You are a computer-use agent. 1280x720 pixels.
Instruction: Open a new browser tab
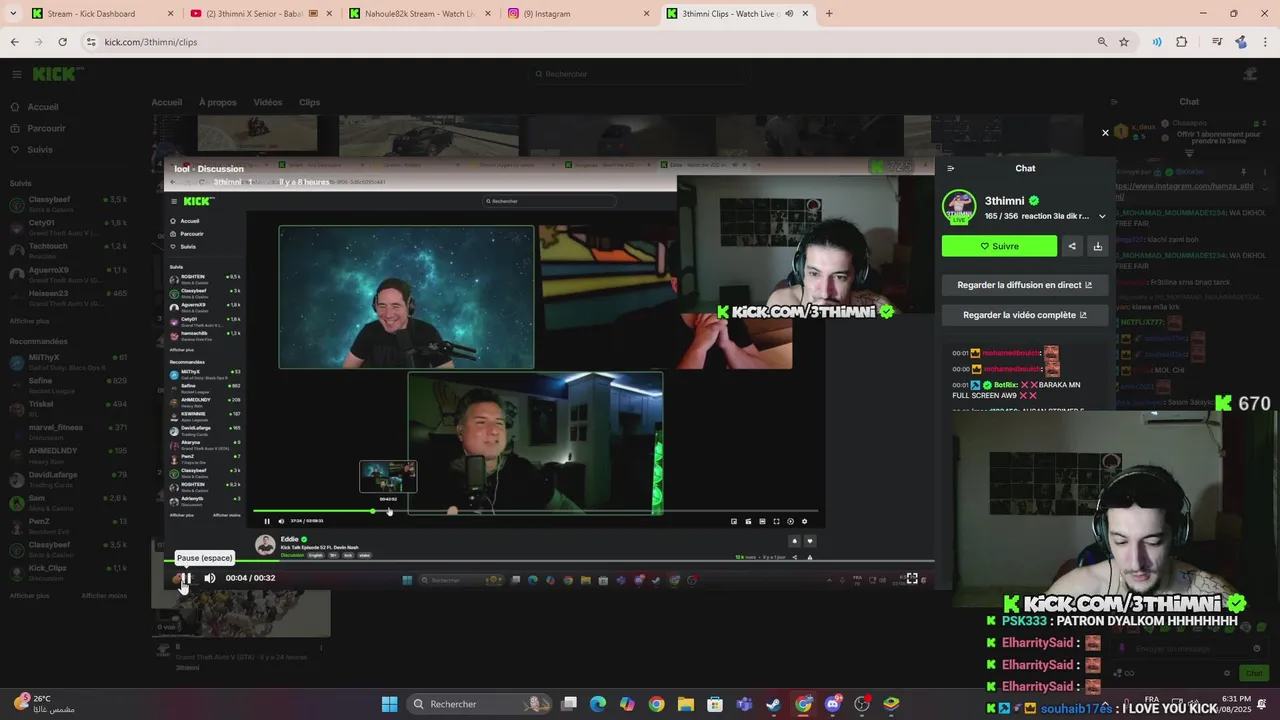pyautogui.click(x=829, y=14)
